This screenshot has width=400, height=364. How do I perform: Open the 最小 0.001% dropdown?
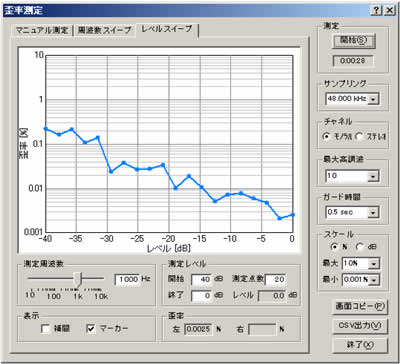click(374, 280)
